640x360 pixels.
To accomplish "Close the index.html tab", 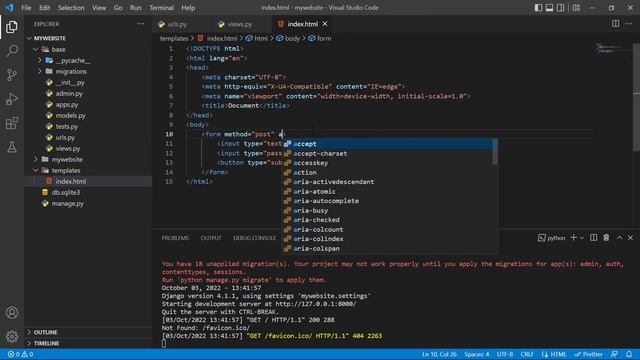I will coord(325,24).
